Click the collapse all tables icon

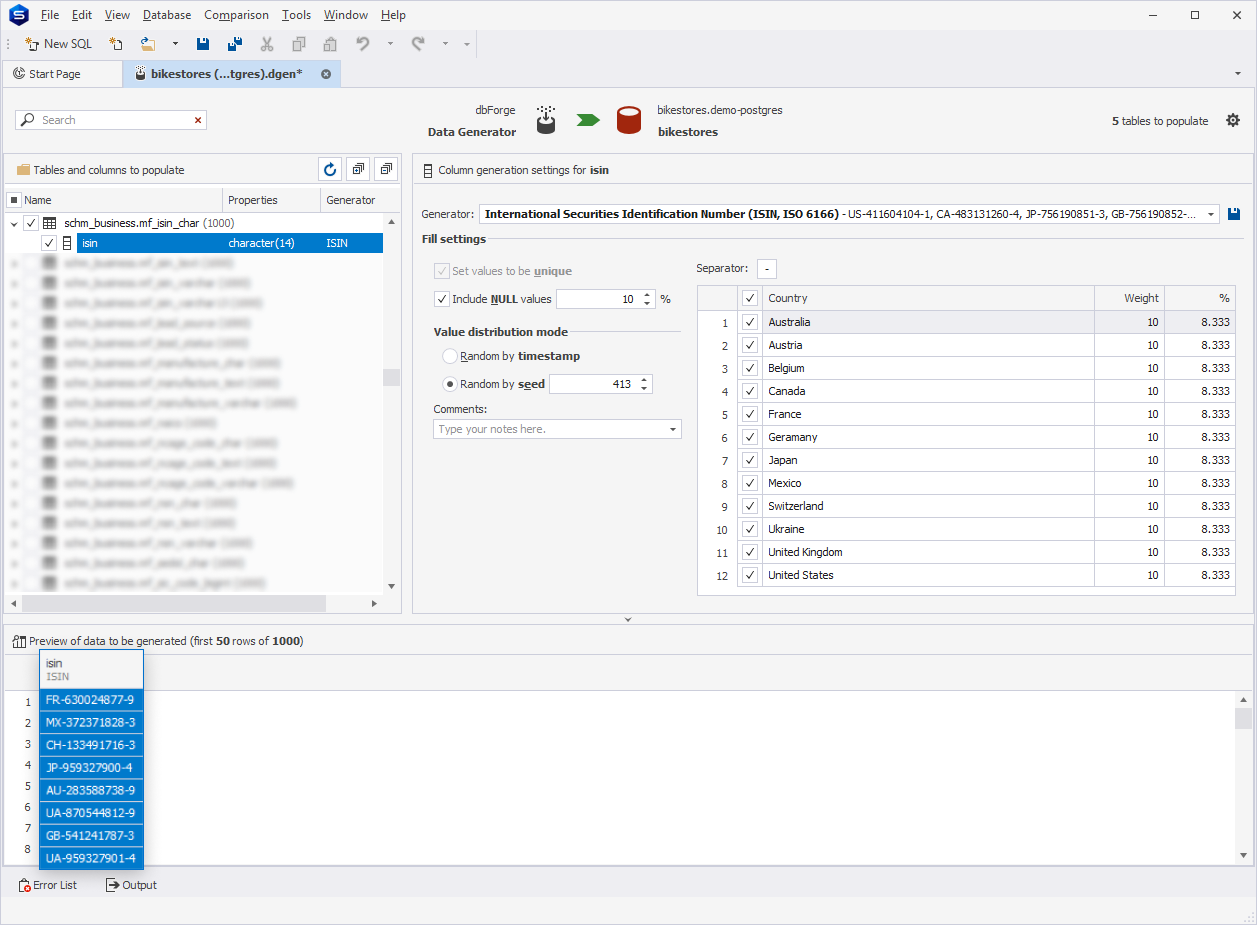386,169
